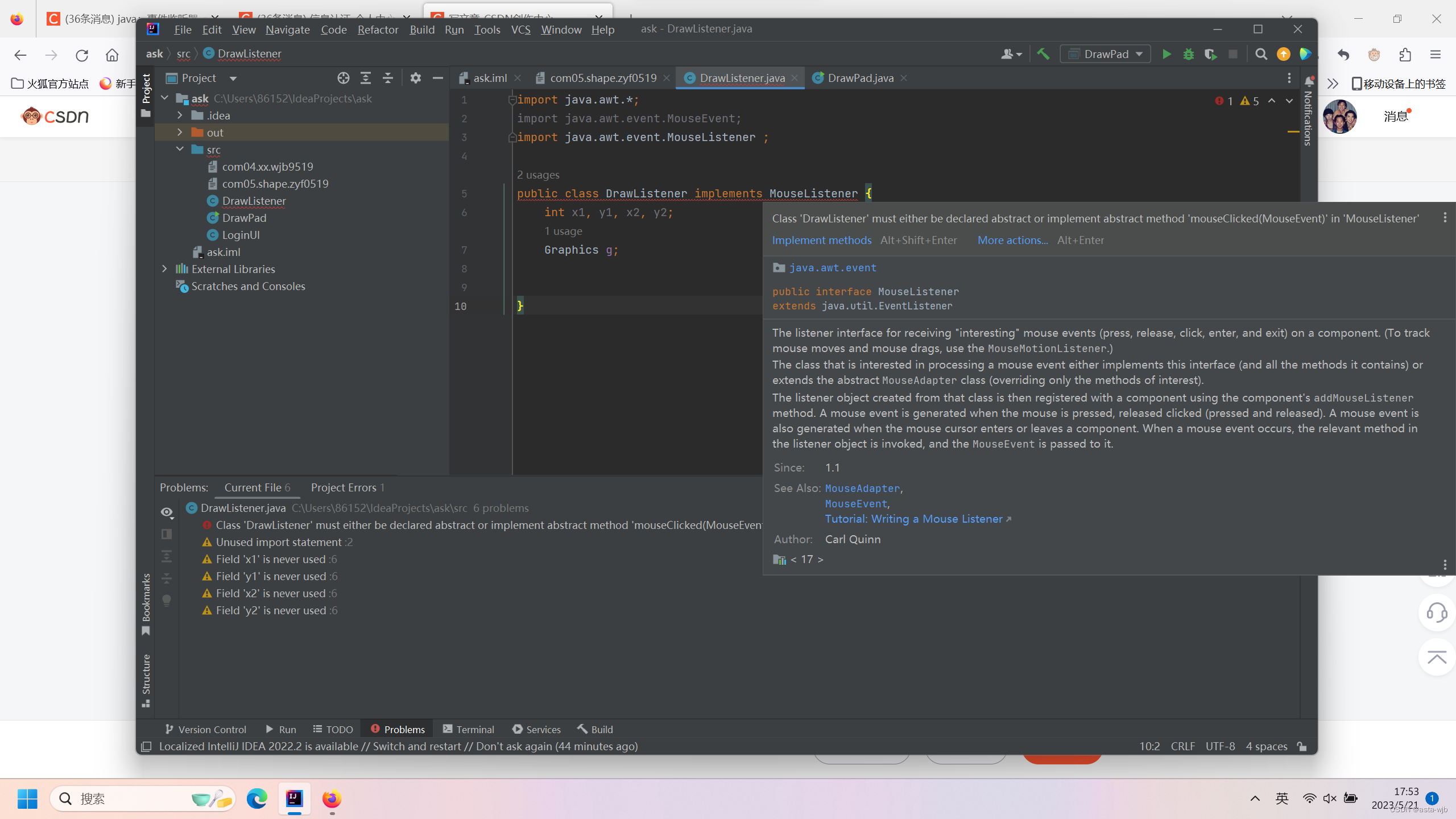Click Run with Coverage shield icon
Viewport: 1456px width, 819px height.
point(1210,54)
